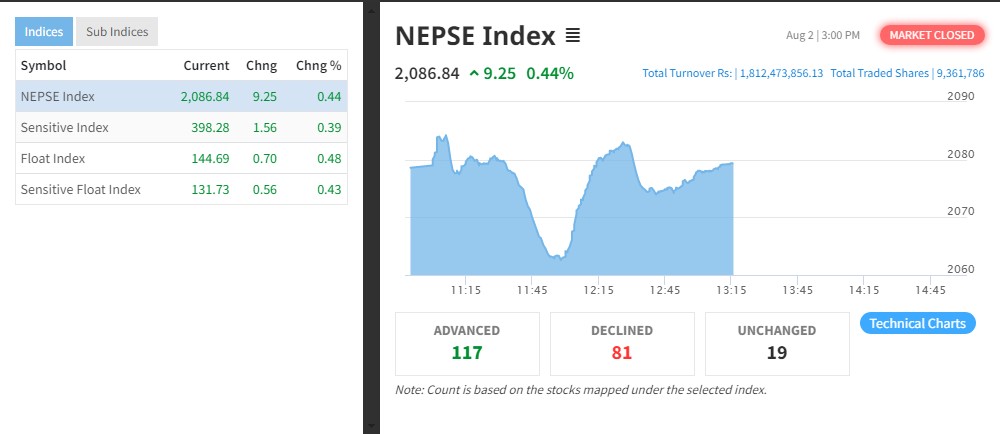
Task: Click the Market Closed status badge
Action: 931,35
